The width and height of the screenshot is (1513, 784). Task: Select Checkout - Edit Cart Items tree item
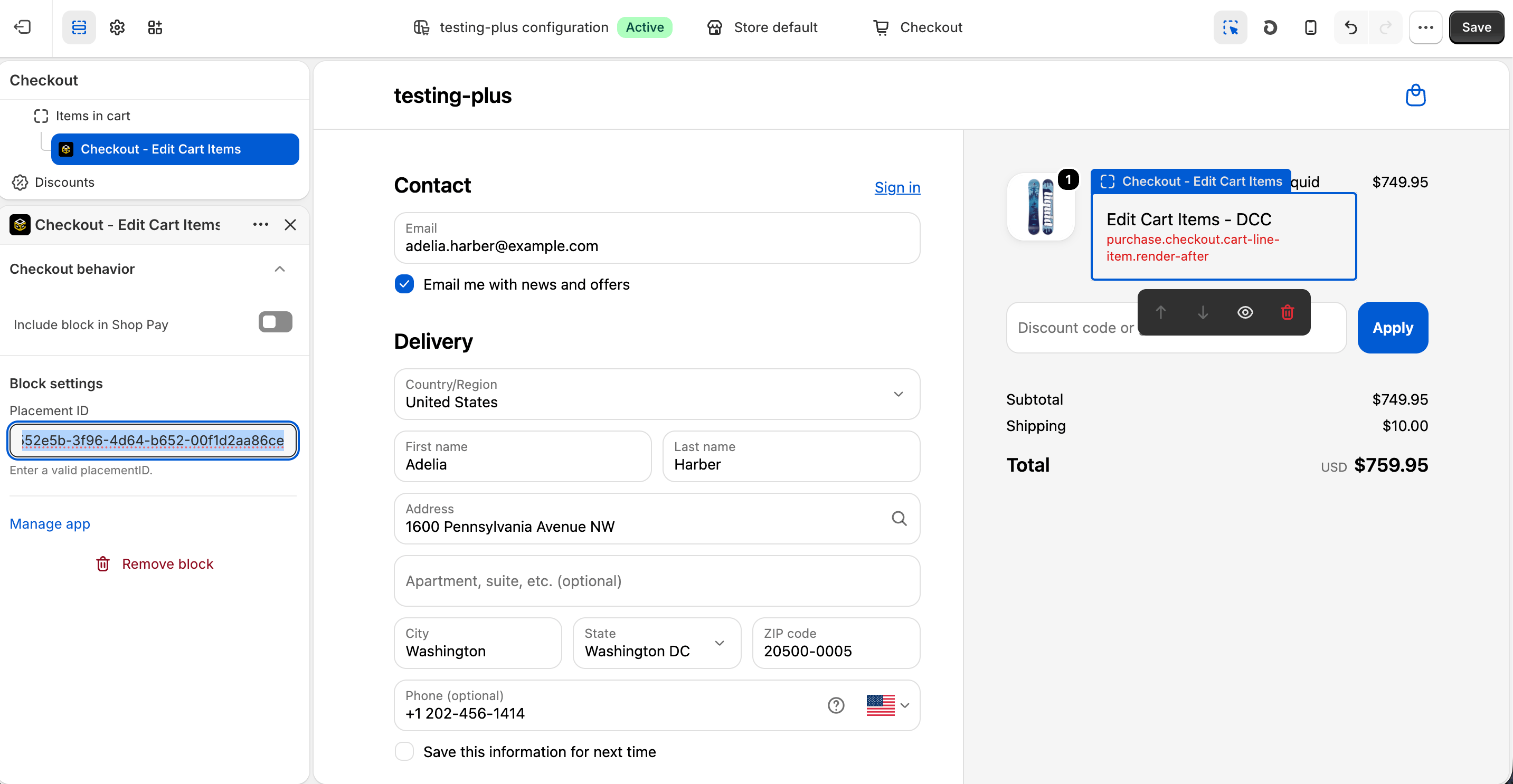click(175, 149)
